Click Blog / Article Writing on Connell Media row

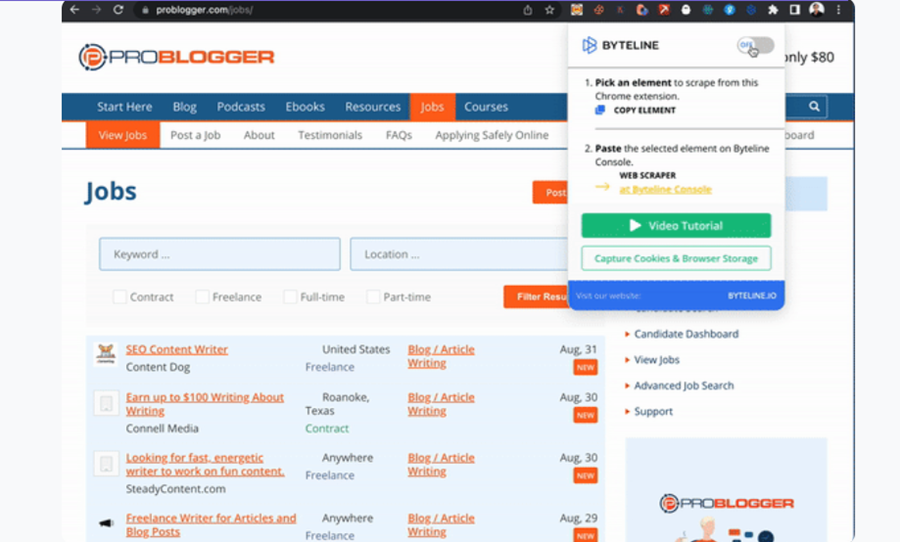point(441,404)
